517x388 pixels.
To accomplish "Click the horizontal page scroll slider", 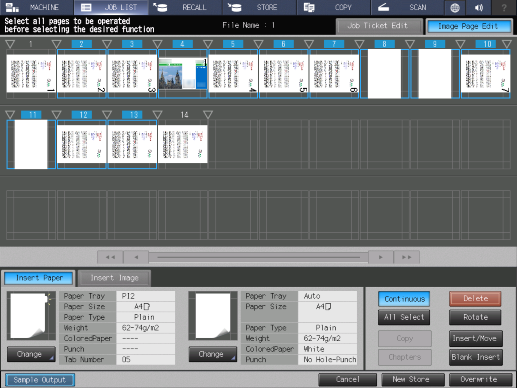I will [258, 257].
